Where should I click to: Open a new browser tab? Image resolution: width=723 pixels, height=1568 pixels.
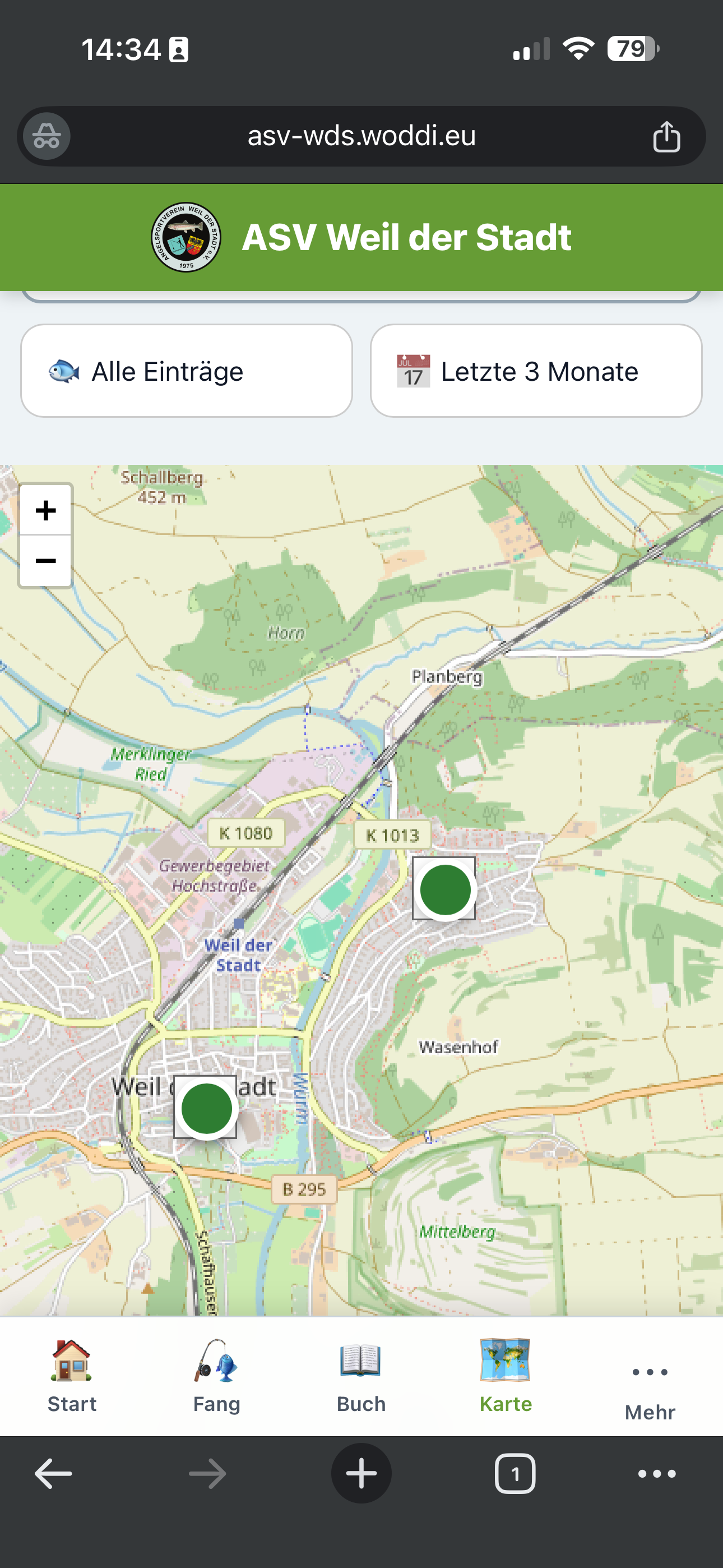(361, 1474)
